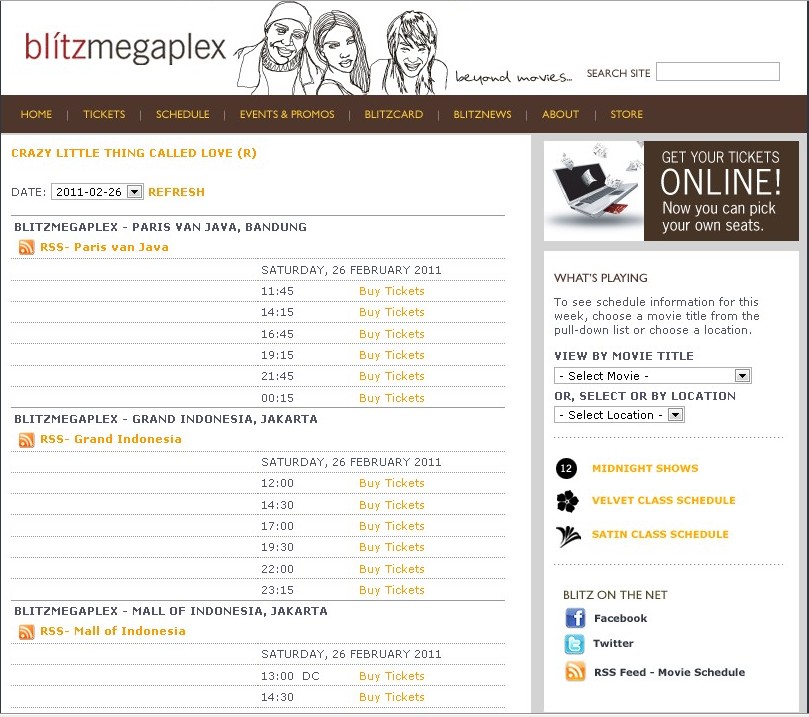Click the Velvet Class flower icon
The height and width of the screenshot is (717, 809).
[x=568, y=501]
